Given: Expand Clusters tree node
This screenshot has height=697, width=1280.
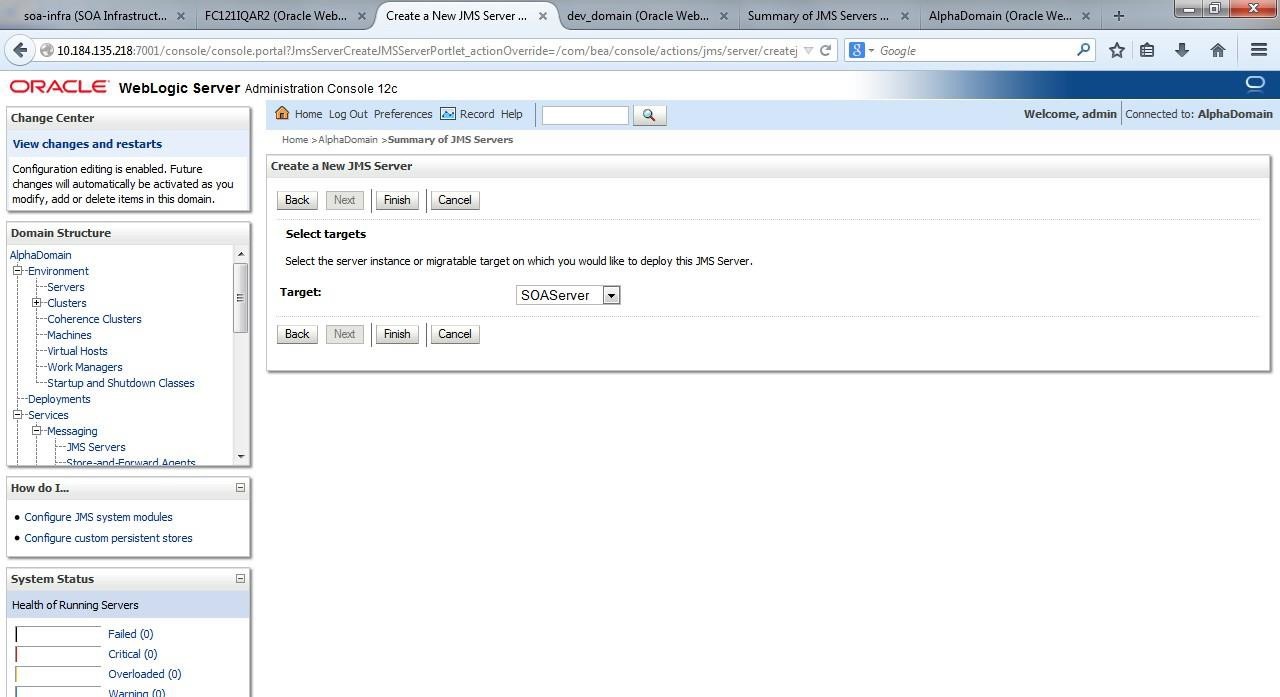Looking at the screenshot, I should click(x=36, y=303).
